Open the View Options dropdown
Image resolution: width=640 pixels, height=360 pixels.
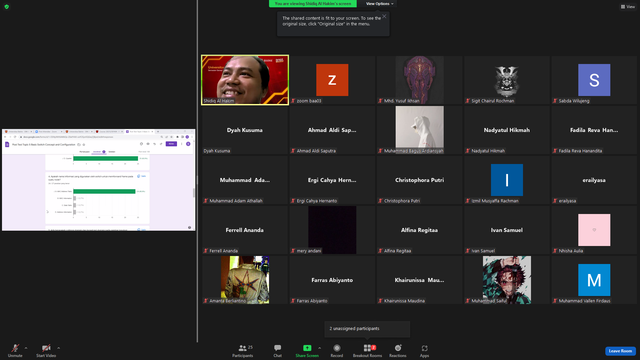tap(379, 4)
